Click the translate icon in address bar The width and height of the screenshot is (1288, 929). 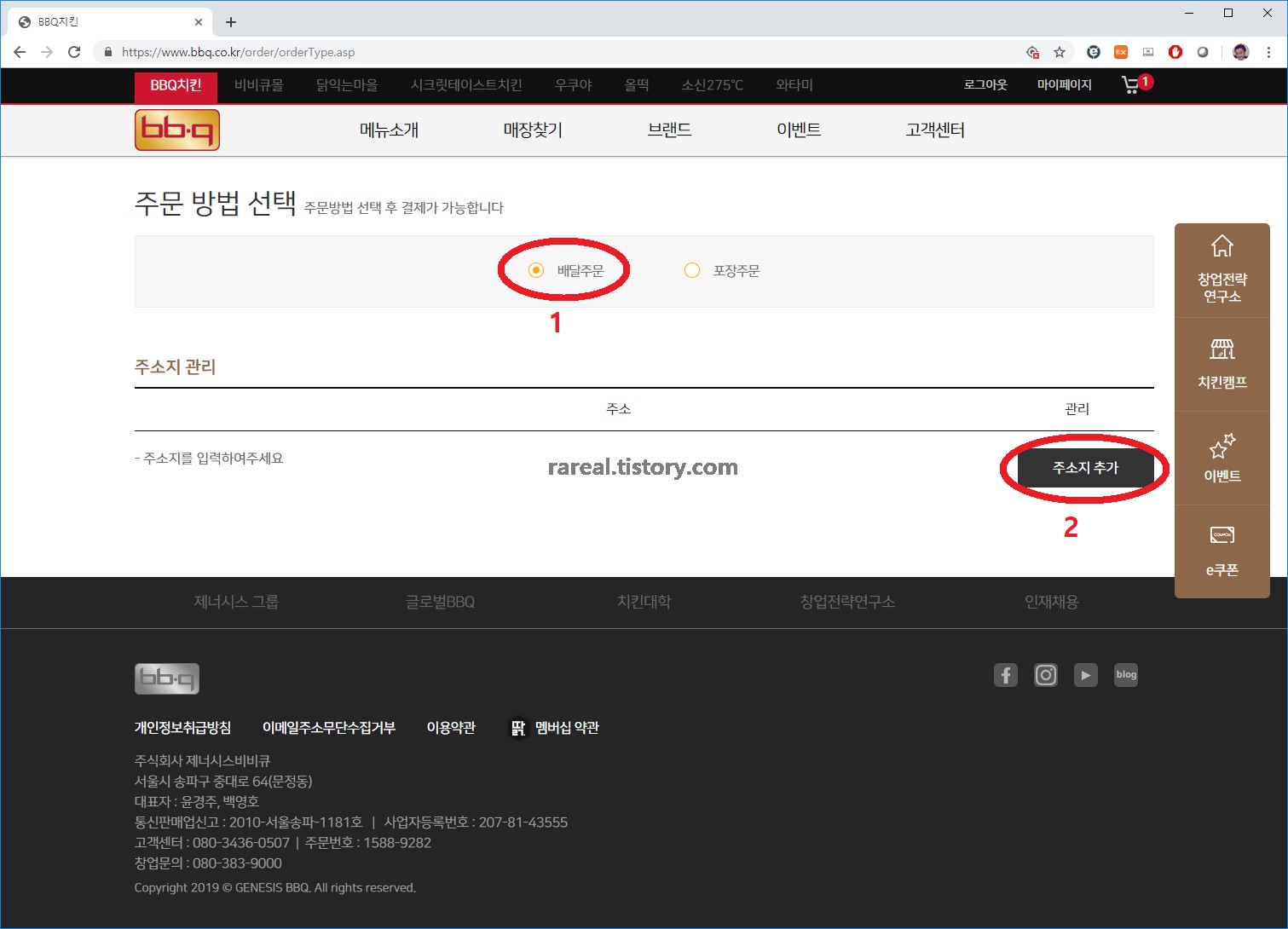[x=1032, y=52]
